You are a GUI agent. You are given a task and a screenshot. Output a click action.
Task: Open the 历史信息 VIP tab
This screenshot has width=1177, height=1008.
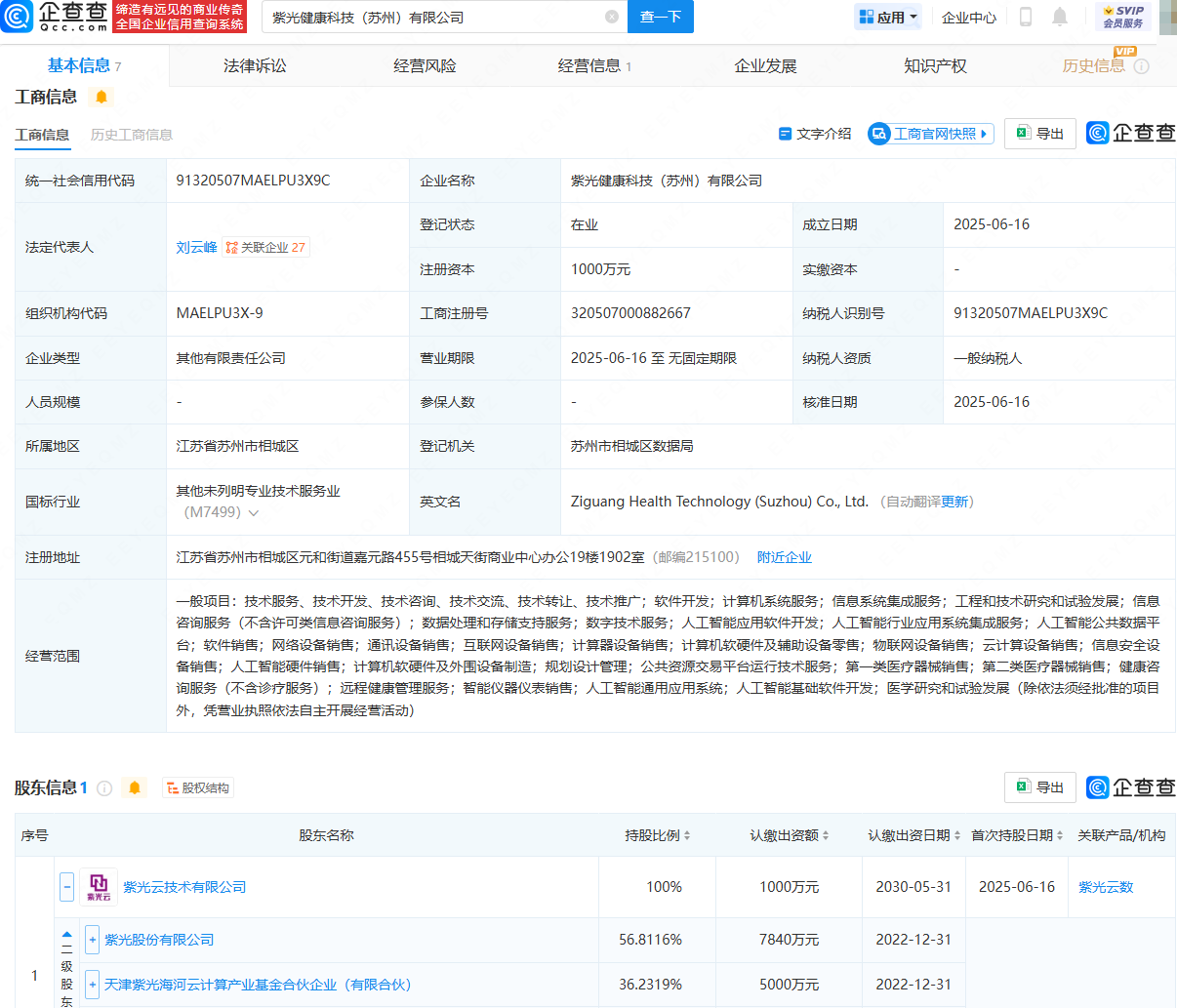pyautogui.click(x=1093, y=65)
